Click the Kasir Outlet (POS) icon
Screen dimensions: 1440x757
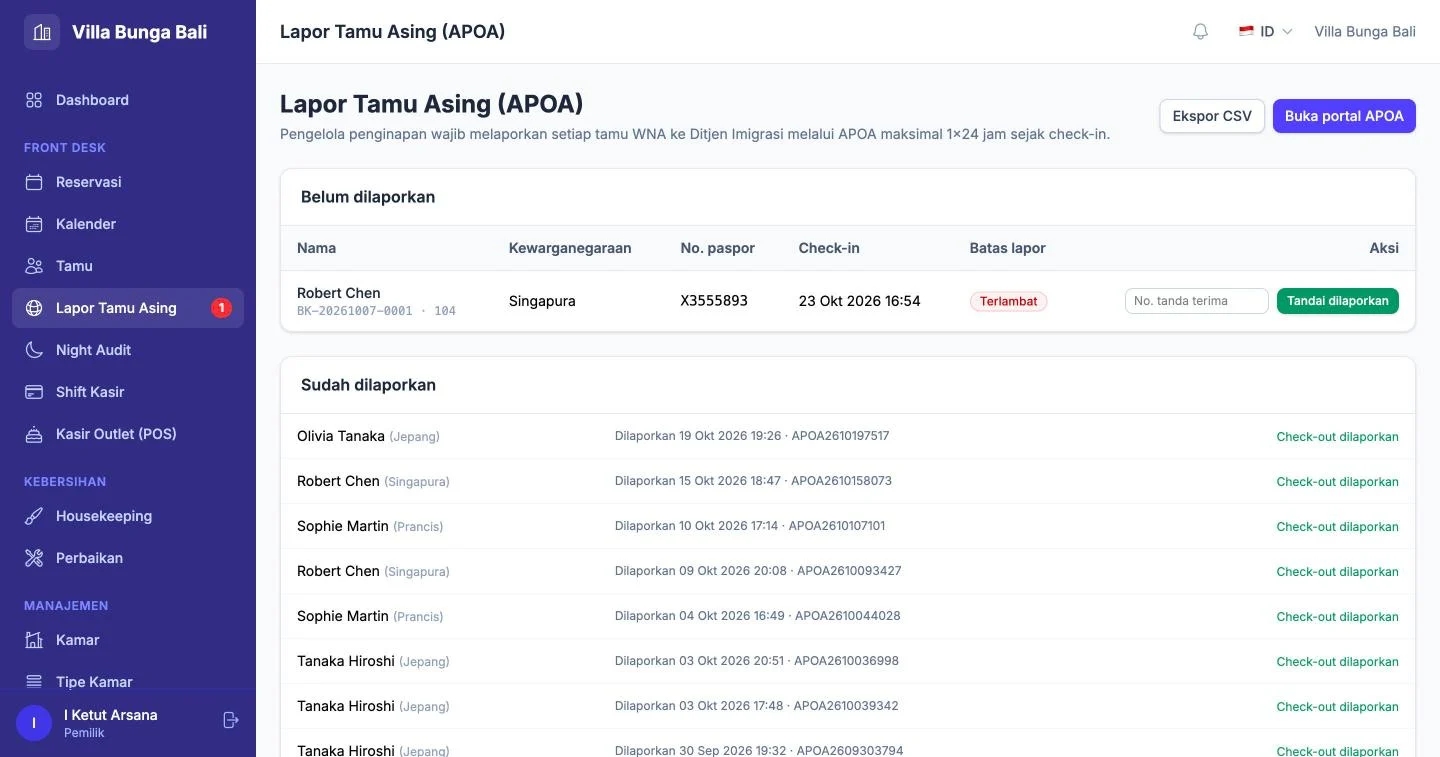[34, 434]
